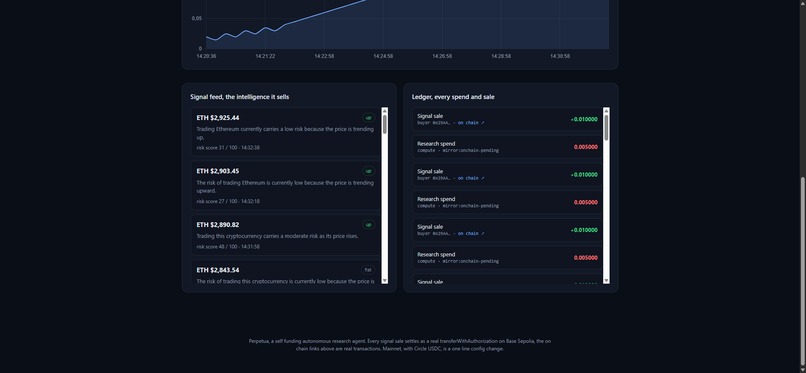
Task: Select the ETH $2,903.45 signal heading
Action: click(x=217, y=171)
